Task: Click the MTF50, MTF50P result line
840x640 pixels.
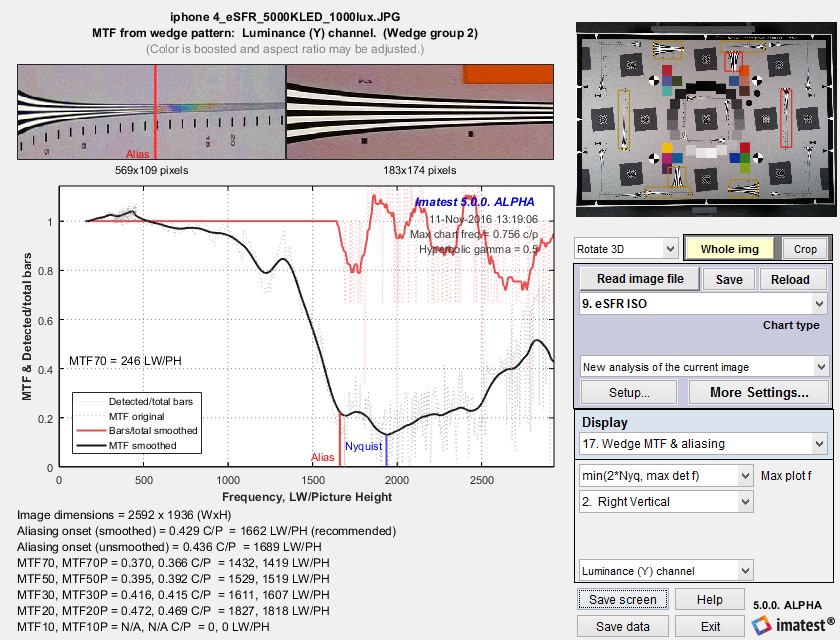Action: click(173, 579)
